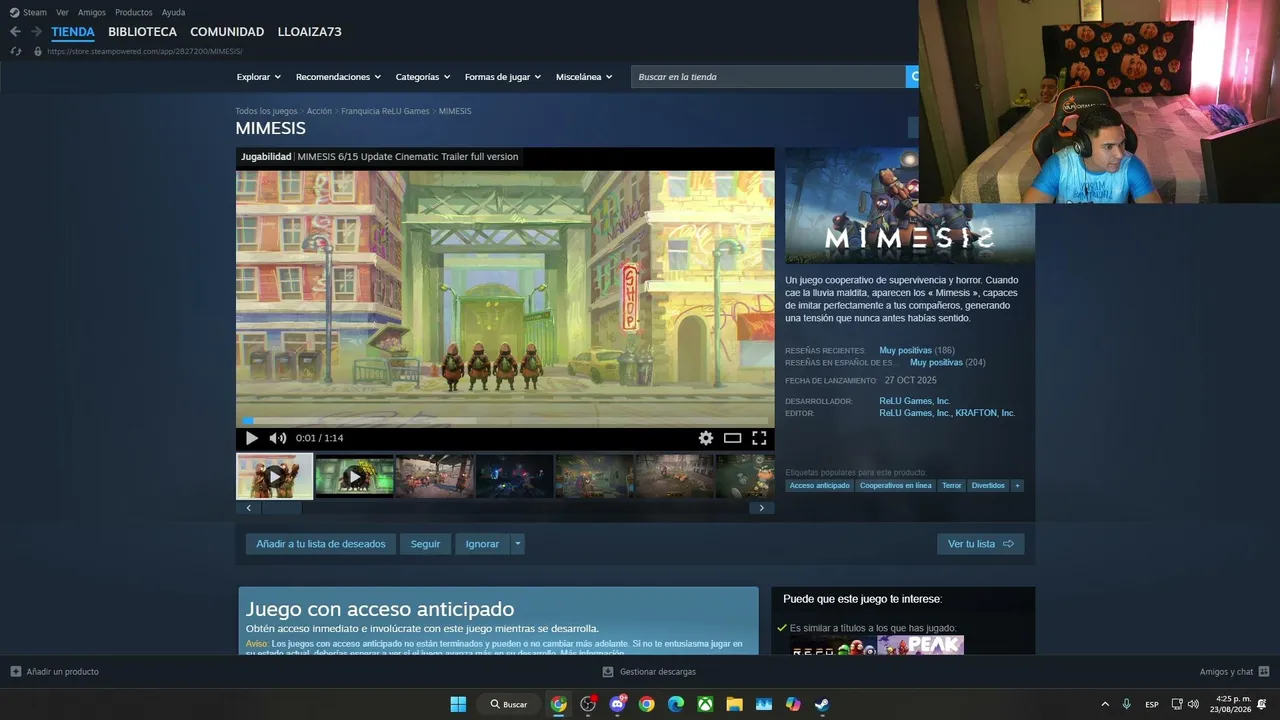The width and height of the screenshot is (1280, 720).
Task: Click Añadir un producto
Action: [x=55, y=672]
